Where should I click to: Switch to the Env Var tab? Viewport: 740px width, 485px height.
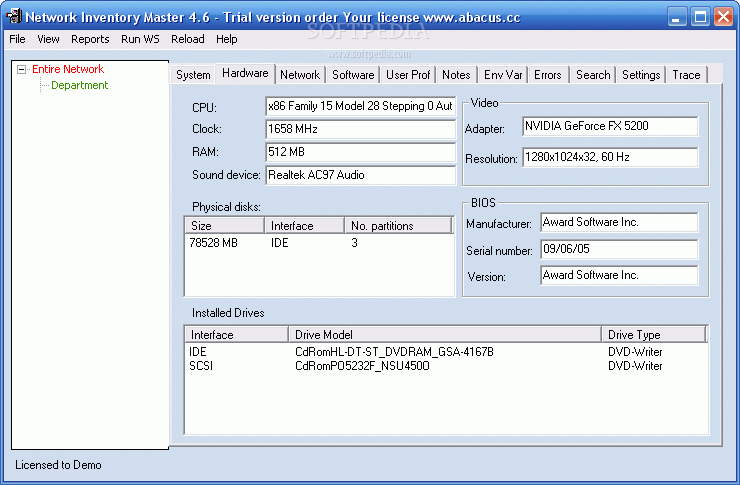(x=503, y=75)
